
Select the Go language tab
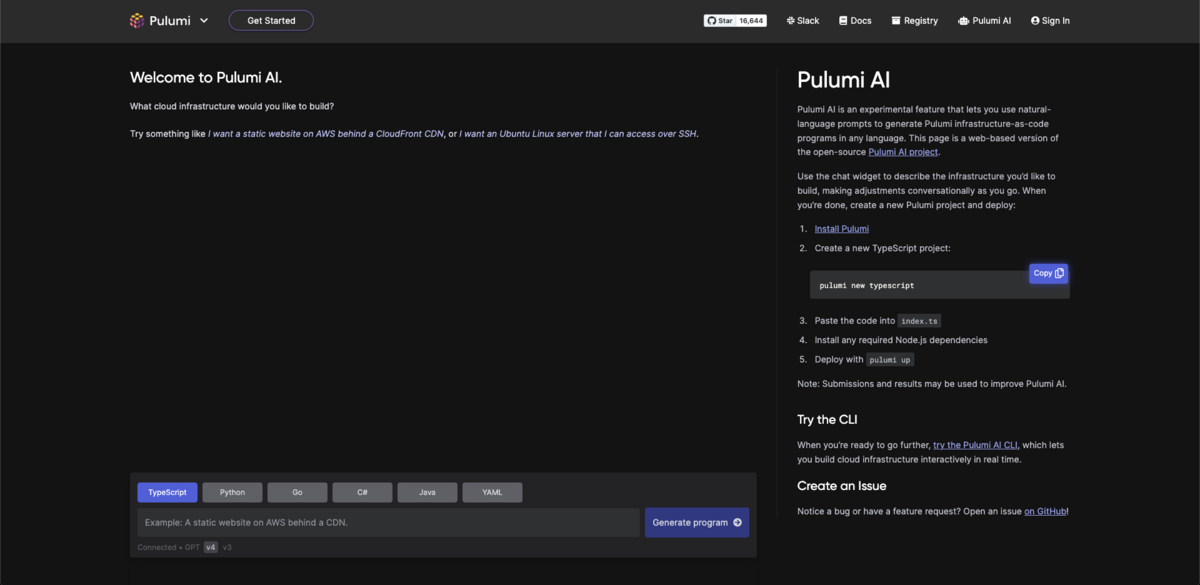click(x=297, y=492)
